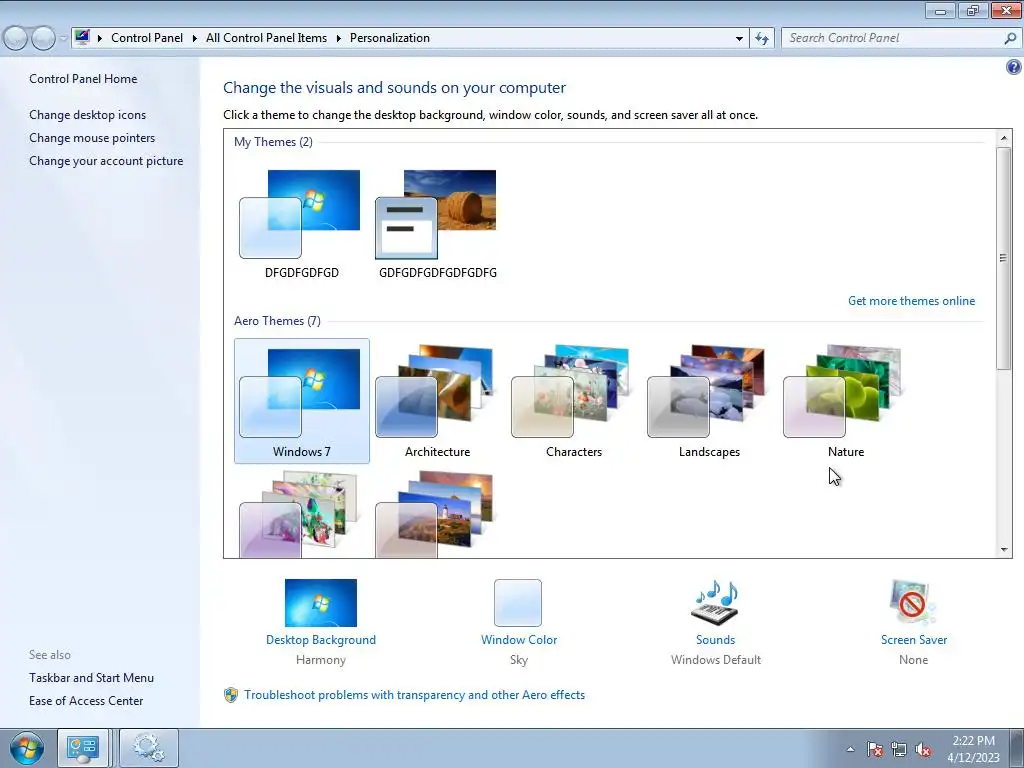Apply the Landscapes theme

coord(709,400)
